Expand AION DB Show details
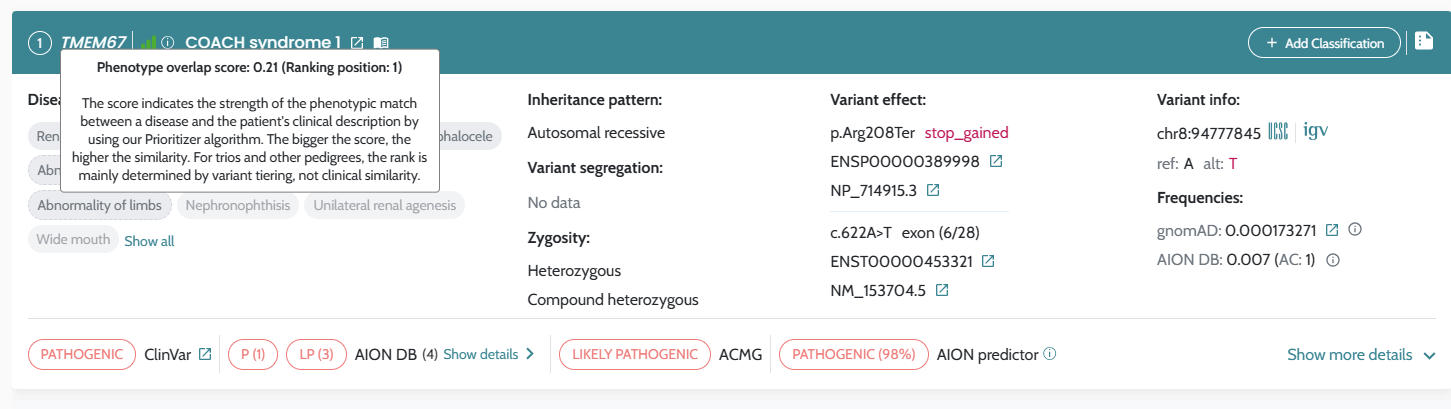The width and height of the screenshot is (1451, 409). point(489,354)
